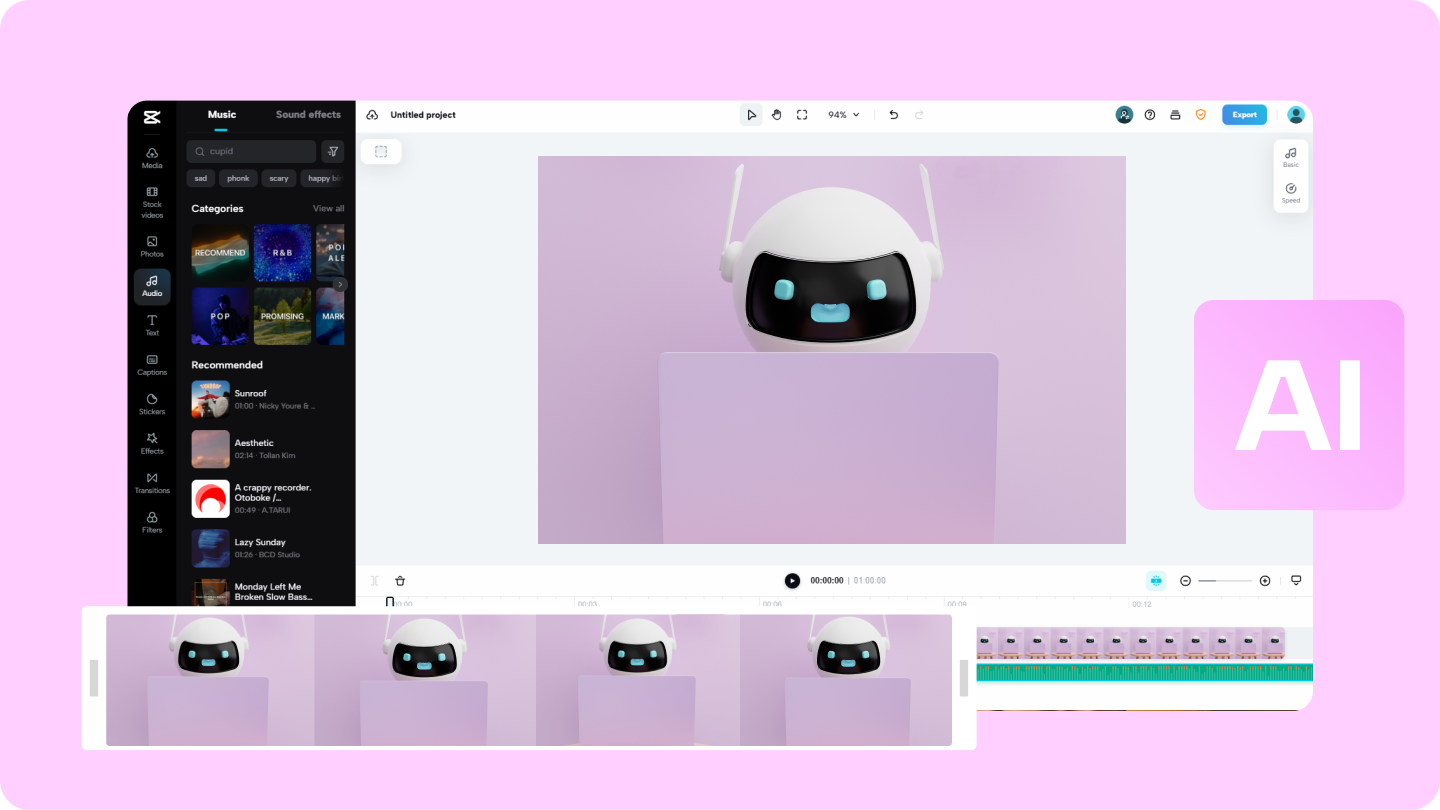Open the layout stack icon
The image size is (1440, 810).
click(1175, 115)
